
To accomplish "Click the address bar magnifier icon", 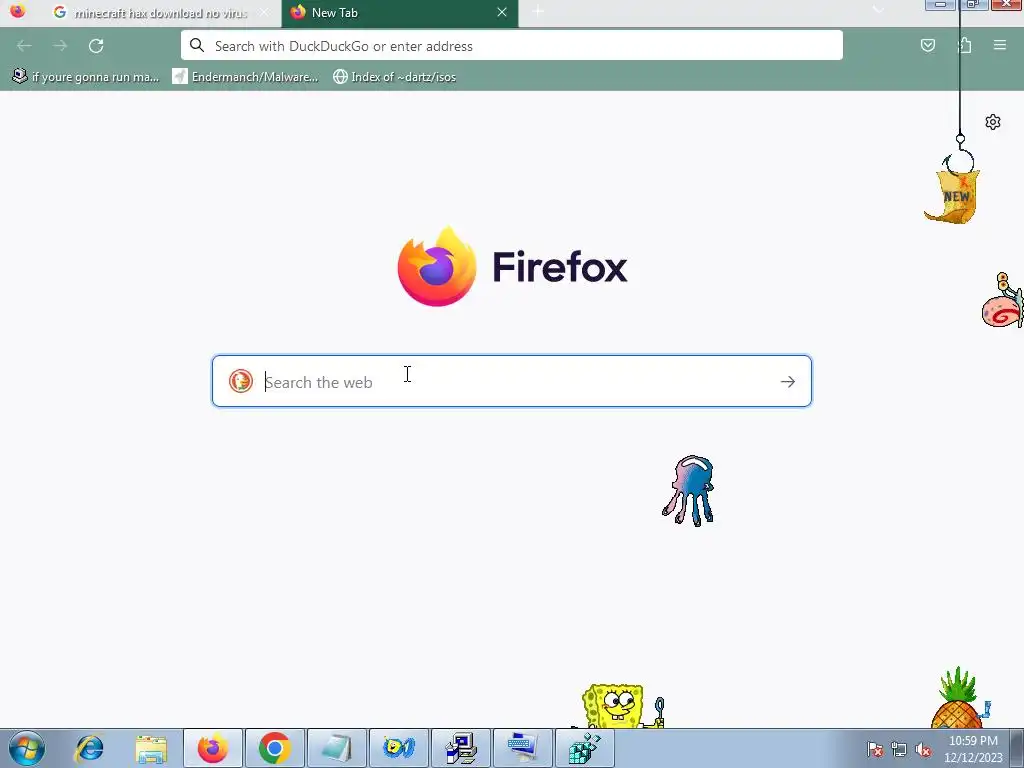I will [197, 45].
